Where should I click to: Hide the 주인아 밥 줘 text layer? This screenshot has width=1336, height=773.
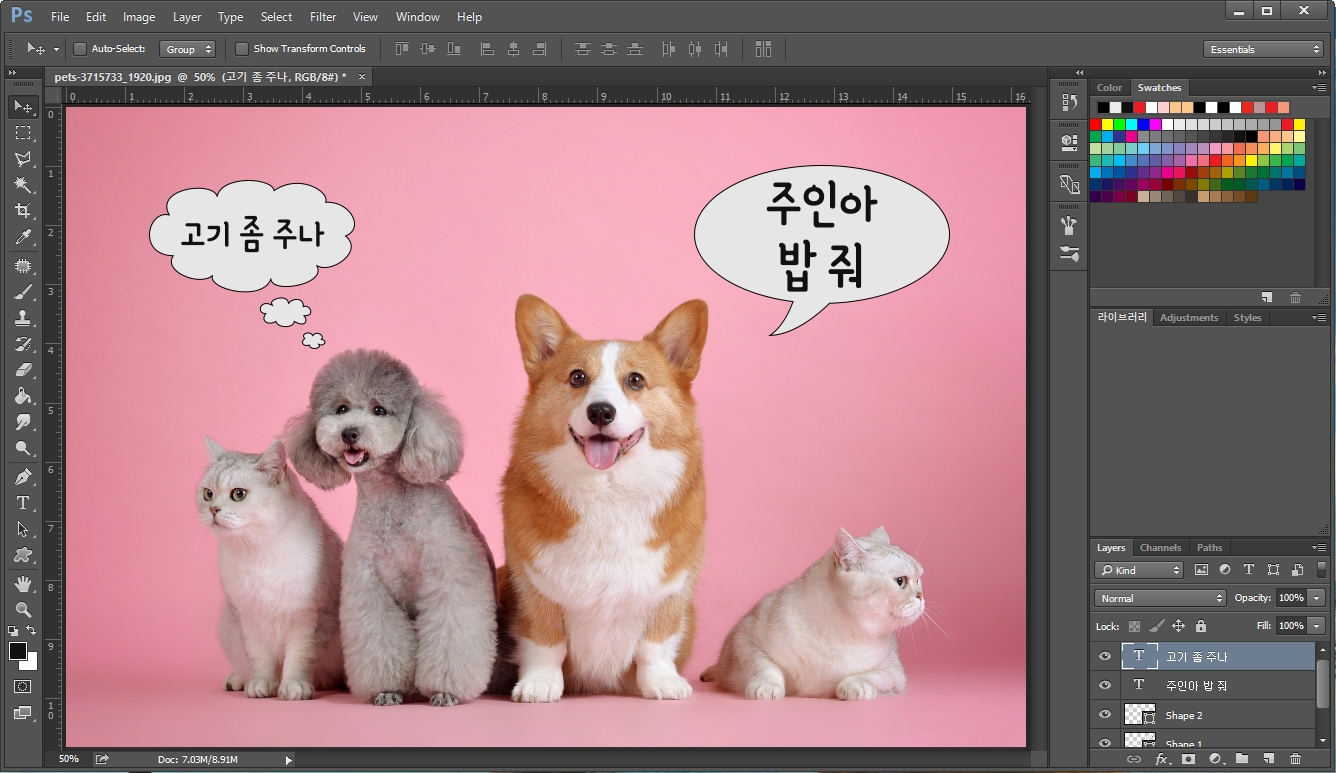1105,685
